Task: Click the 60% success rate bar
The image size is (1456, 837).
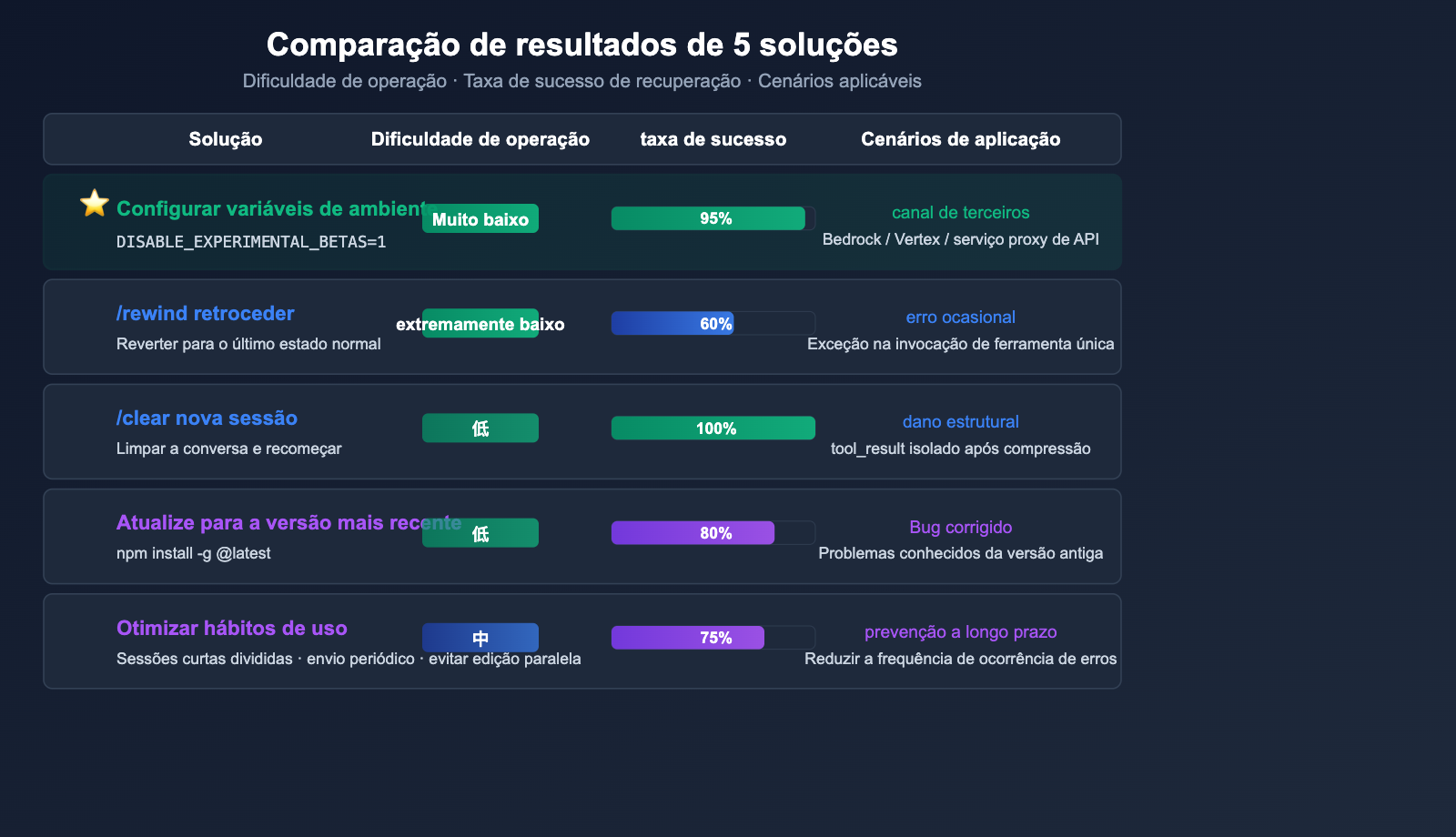Action: pos(673,324)
